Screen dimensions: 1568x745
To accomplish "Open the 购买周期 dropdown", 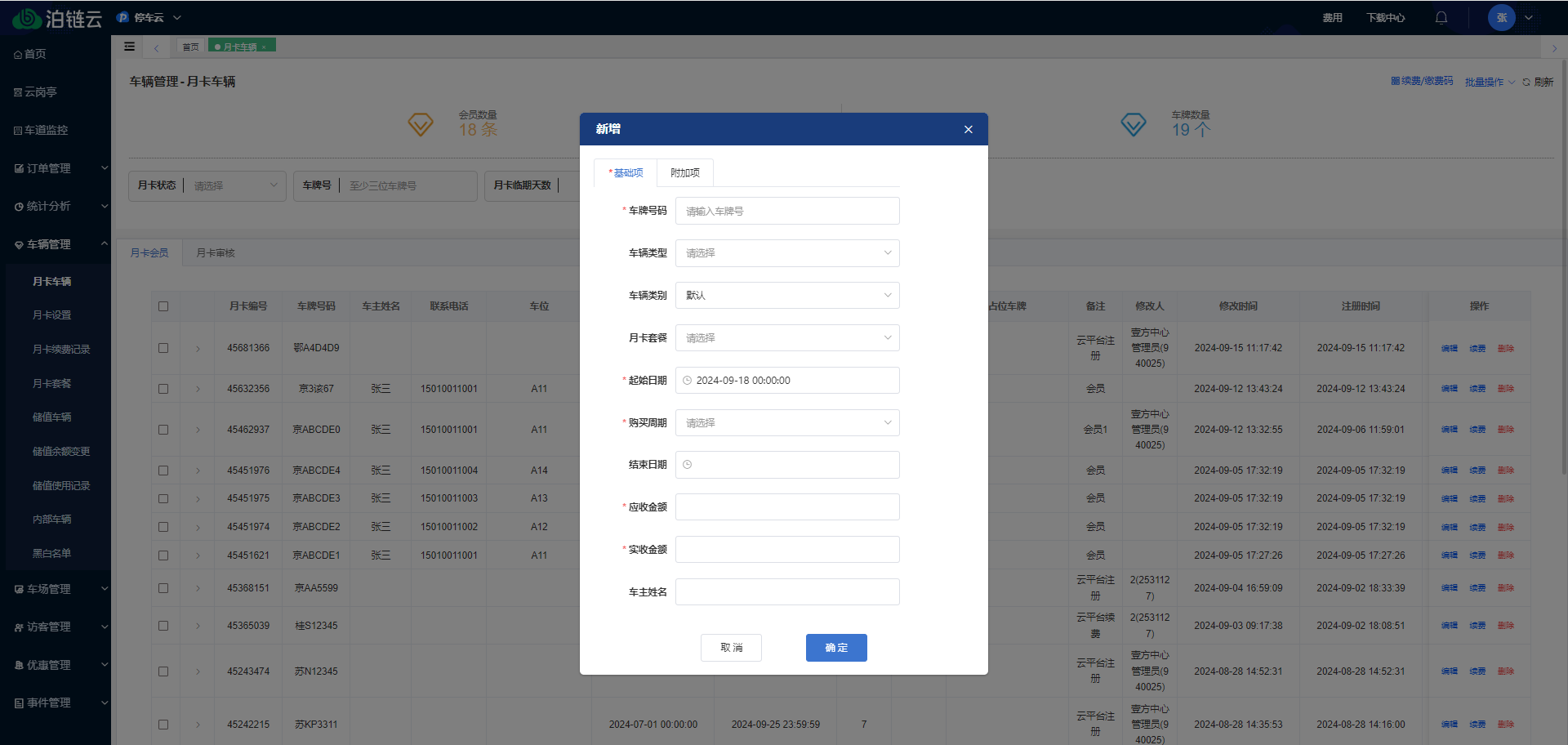I will pos(787,423).
